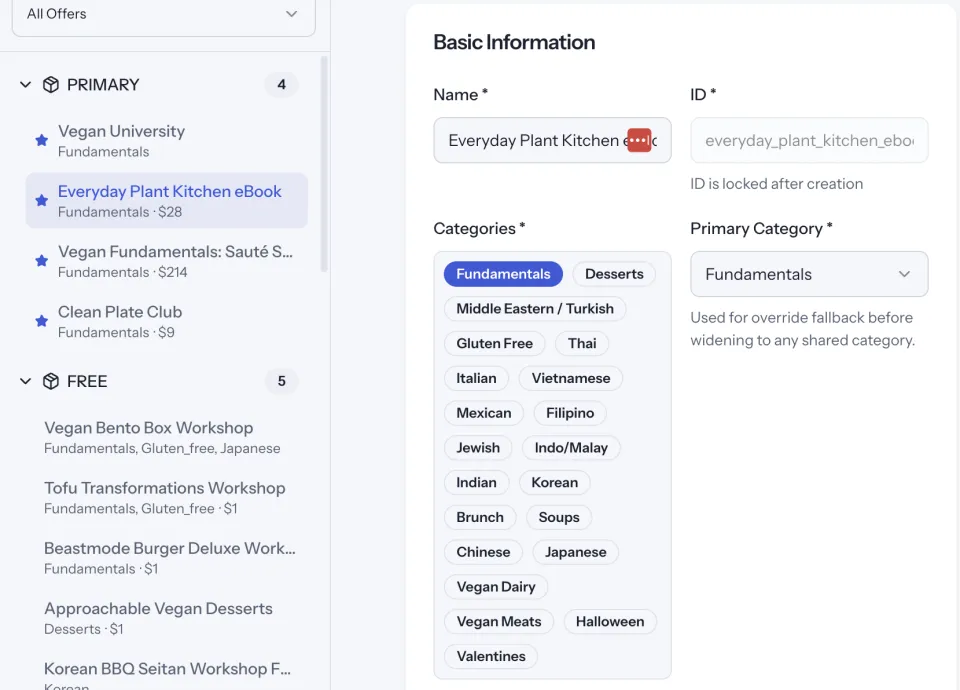Viewport: 960px width, 690px height.
Task: Open Vegan Bento Box Workshop offer
Action: [x=167, y=437]
